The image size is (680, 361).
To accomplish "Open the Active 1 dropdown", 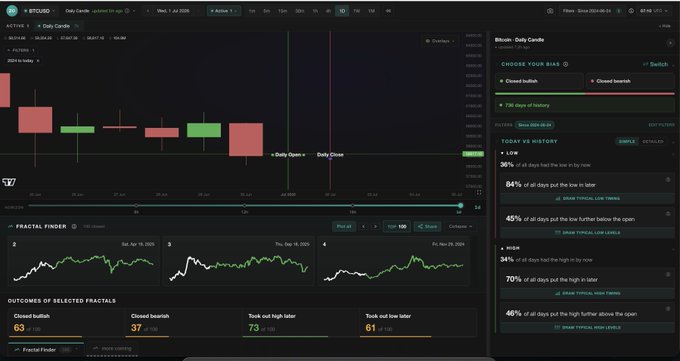I will (x=224, y=11).
